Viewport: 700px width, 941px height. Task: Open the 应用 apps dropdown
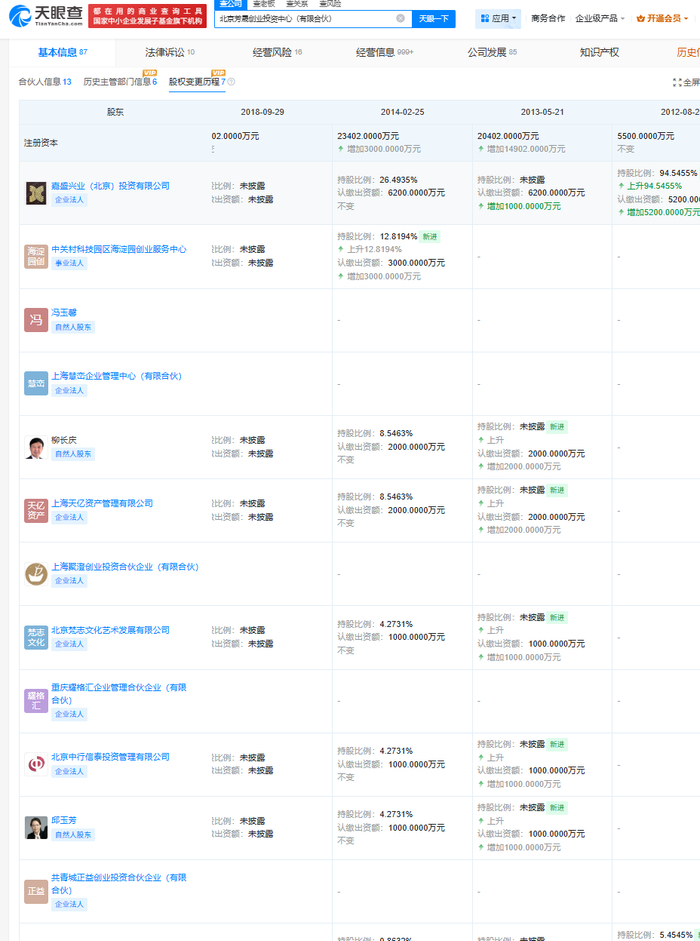[498, 19]
